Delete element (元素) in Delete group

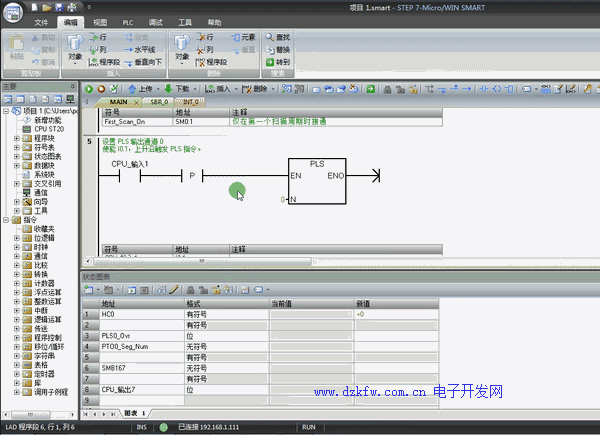point(243,37)
